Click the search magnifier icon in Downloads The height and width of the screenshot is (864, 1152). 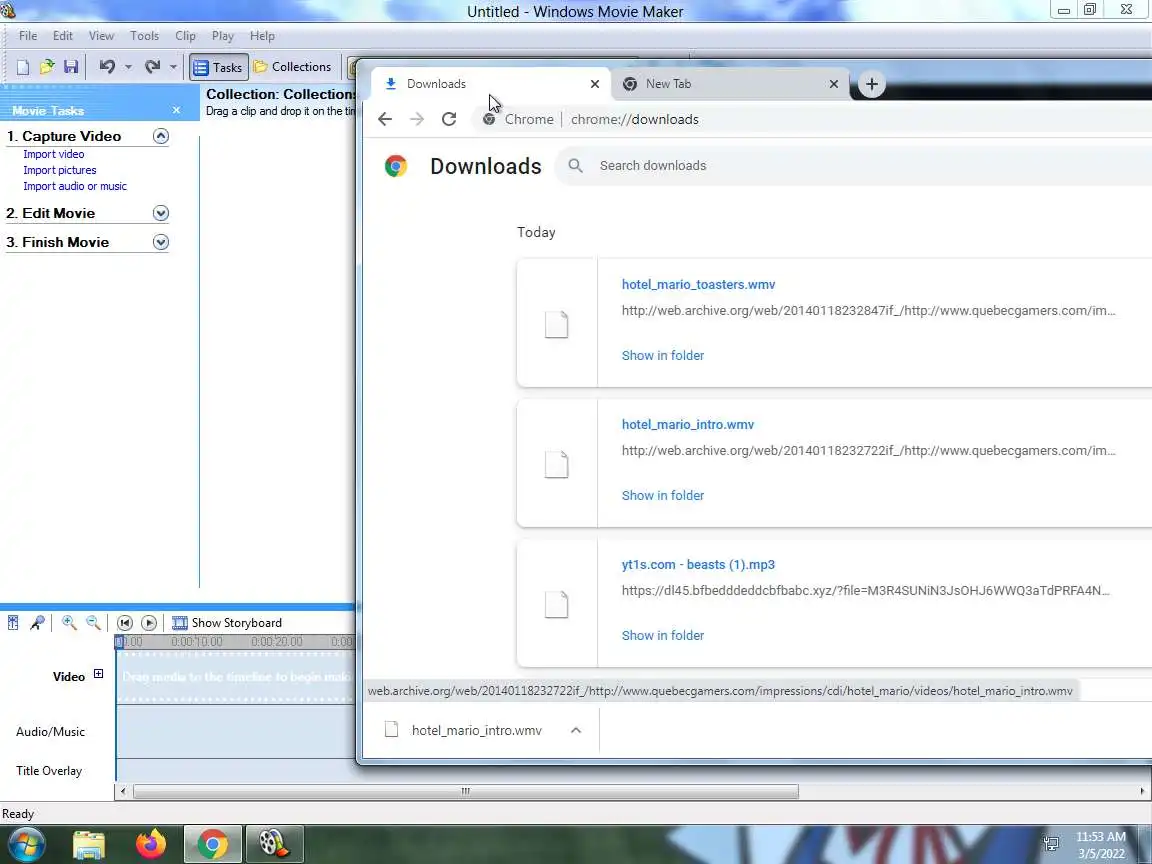click(x=576, y=166)
